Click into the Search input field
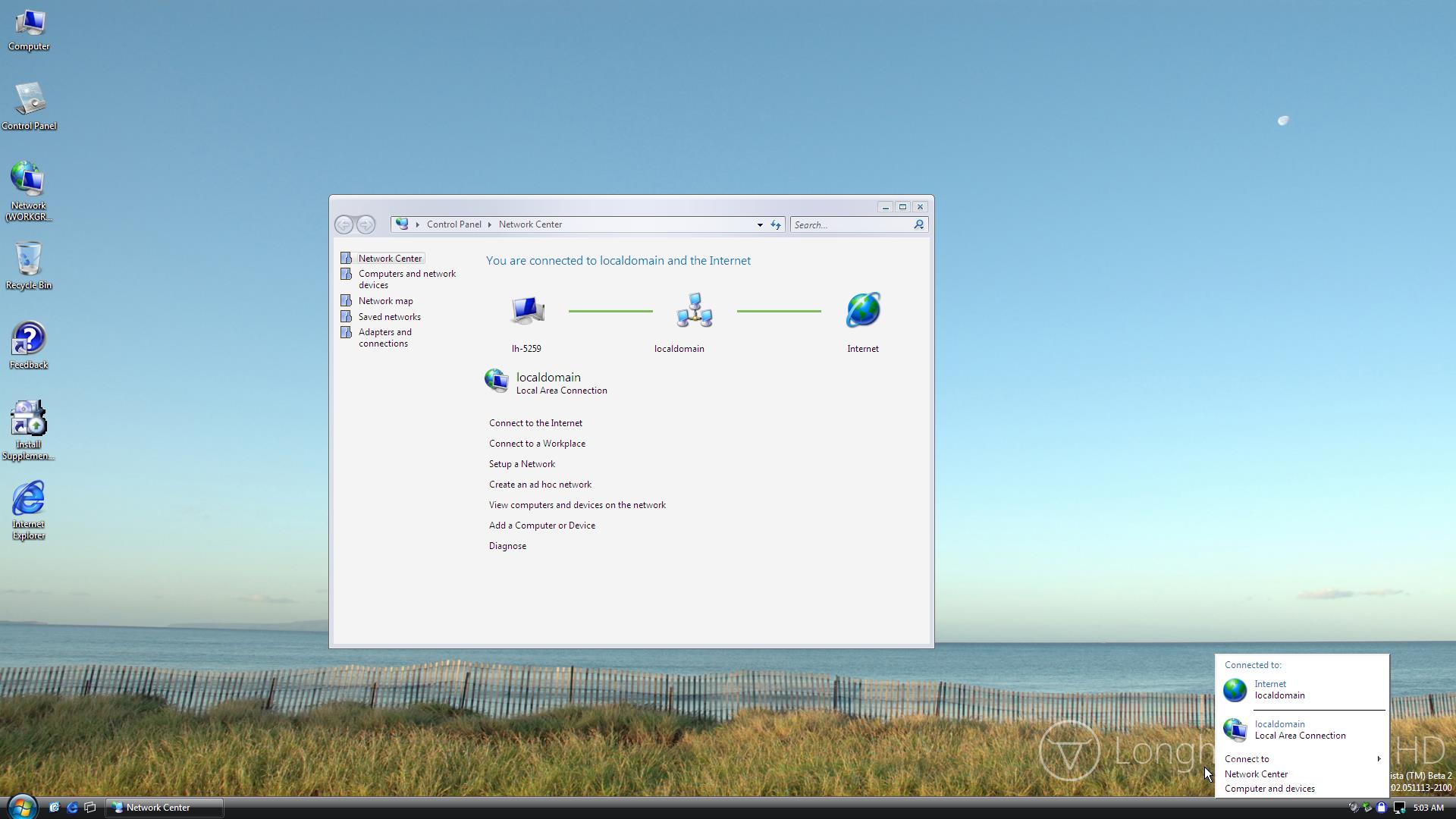This screenshot has height=819, width=1456. click(849, 224)
